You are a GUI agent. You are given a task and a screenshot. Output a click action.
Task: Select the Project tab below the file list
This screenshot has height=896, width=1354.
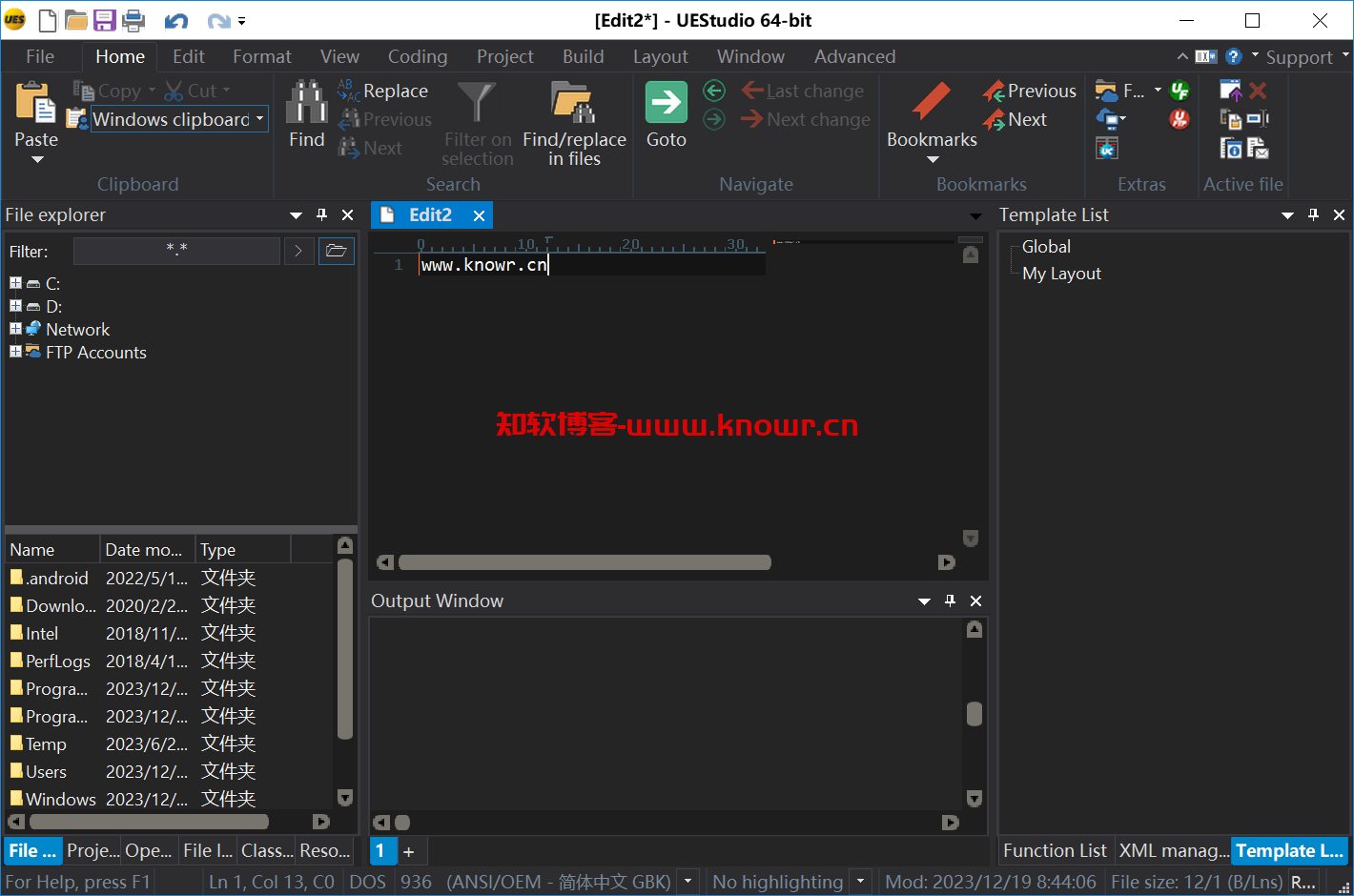(92, 850)
